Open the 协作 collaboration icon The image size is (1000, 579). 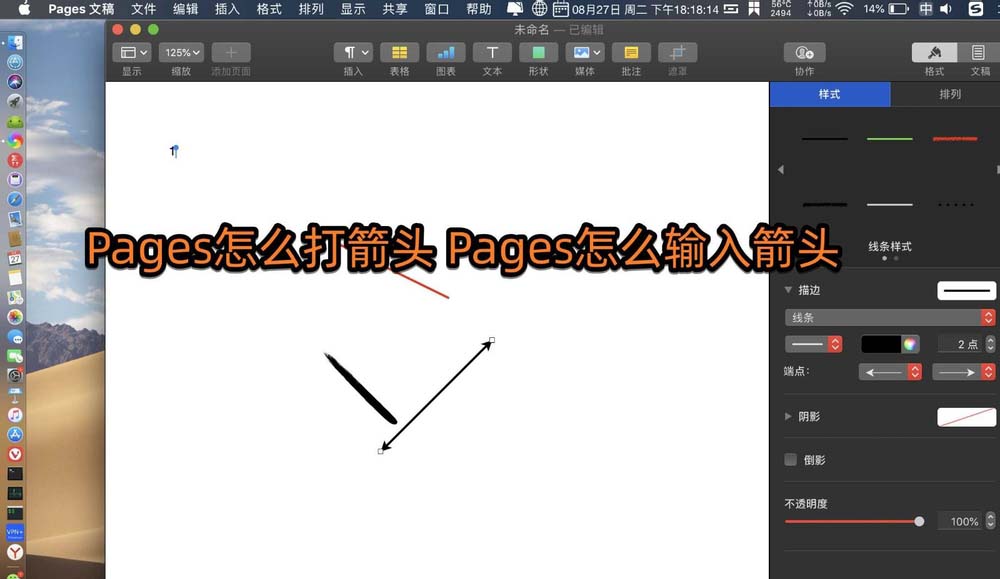pyautogui.click(x=803, y=52)
